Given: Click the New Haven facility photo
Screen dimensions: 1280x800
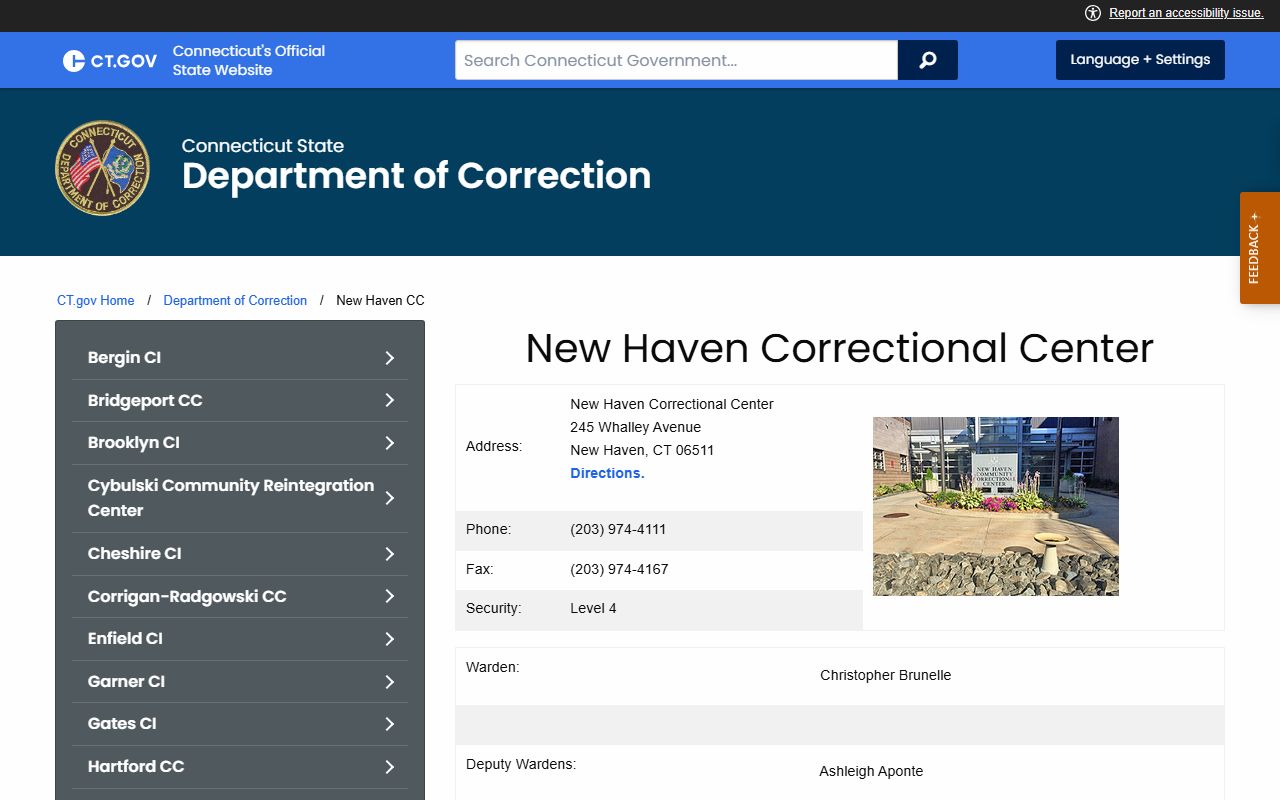Looking at the screenshot, I should 996,506.
